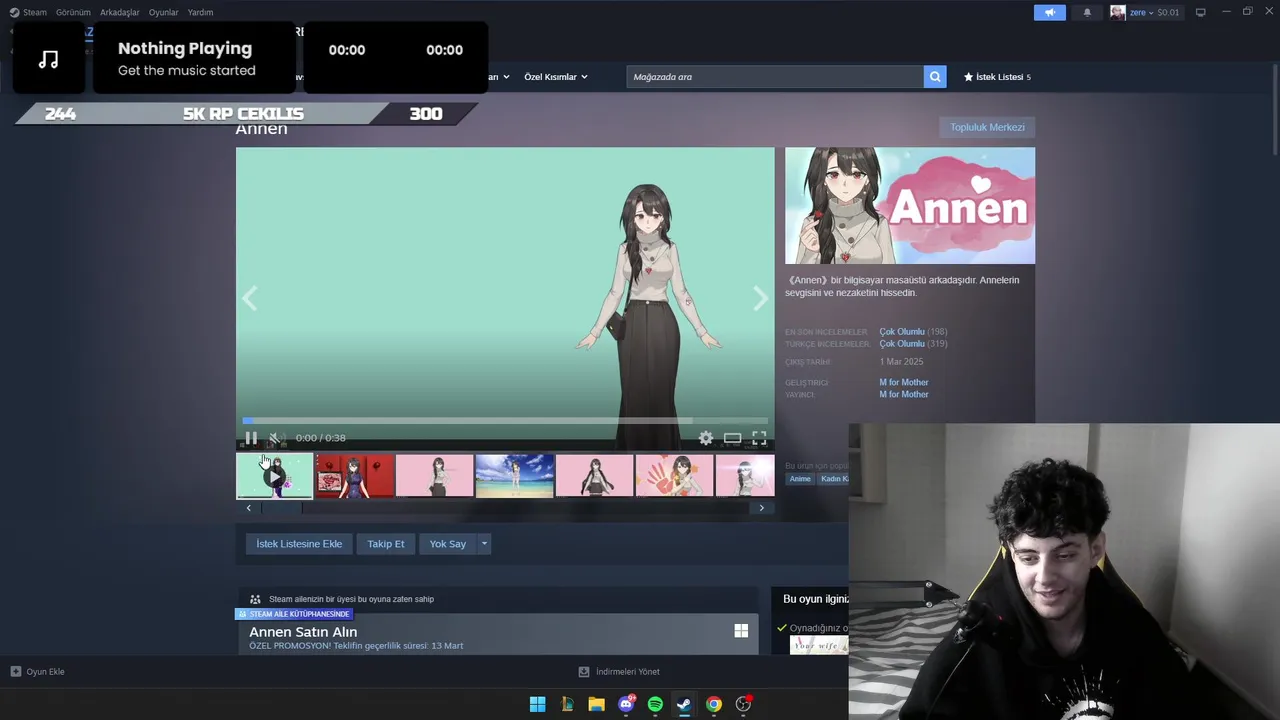
Task: Click the store search magnifier button
Action: [935, 77]
